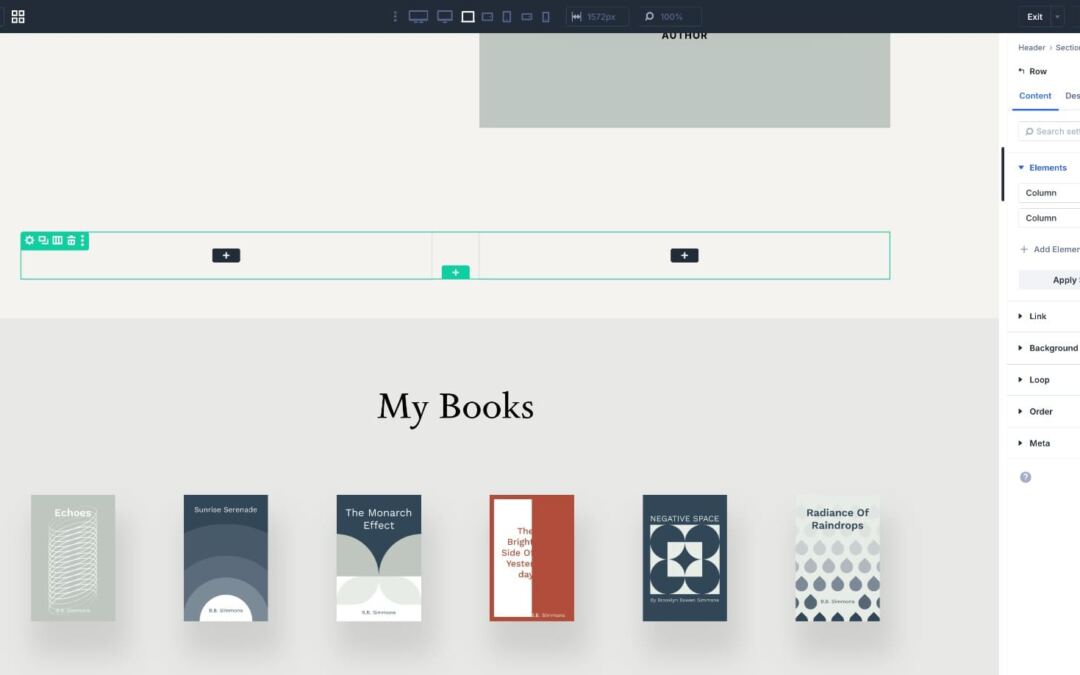Image resolution: width=1080 pixels, height=675 pixels.
Task: Delete the Row with the trash icon
Action: click(71, 240)
